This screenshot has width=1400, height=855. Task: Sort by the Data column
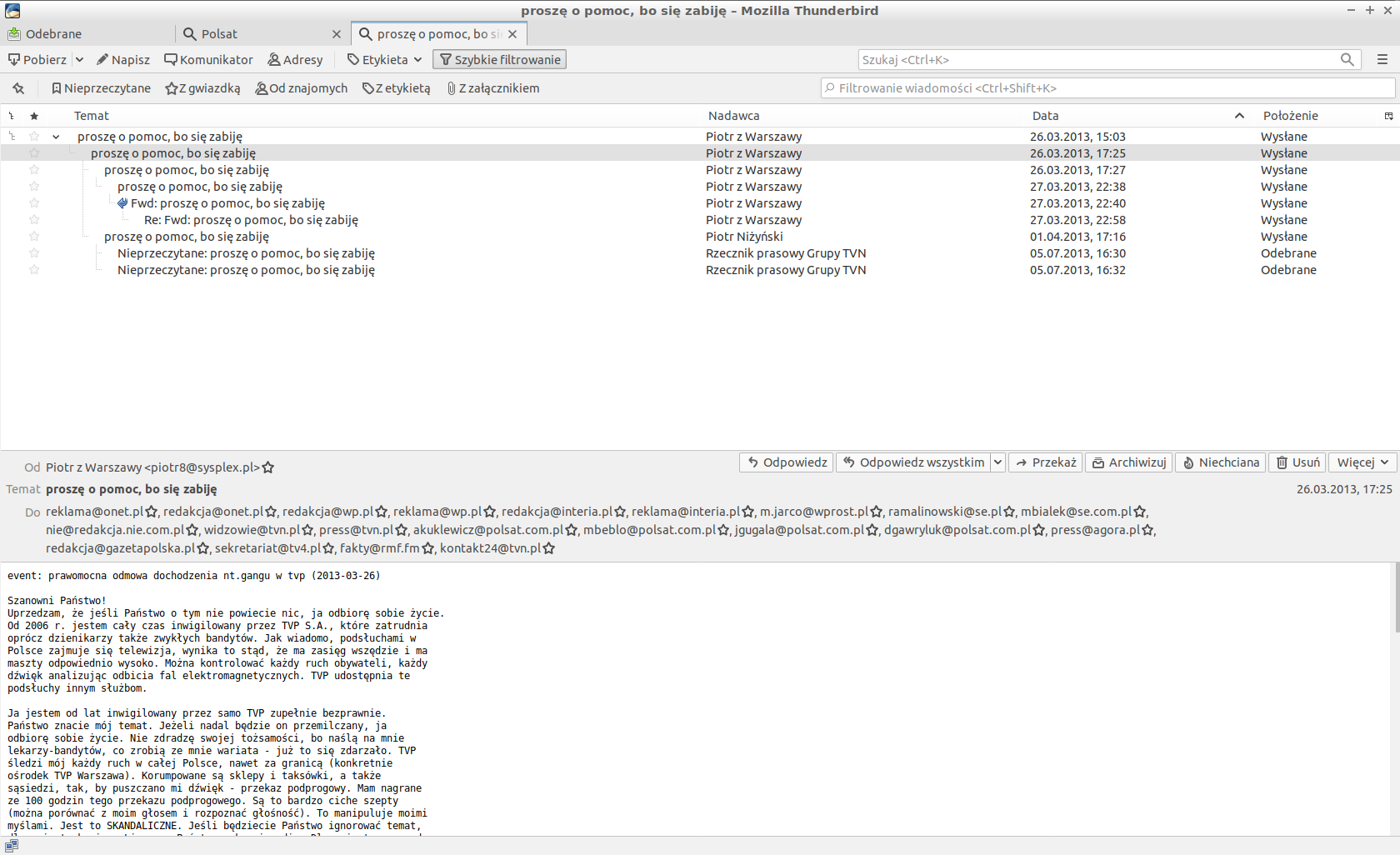1046,116
